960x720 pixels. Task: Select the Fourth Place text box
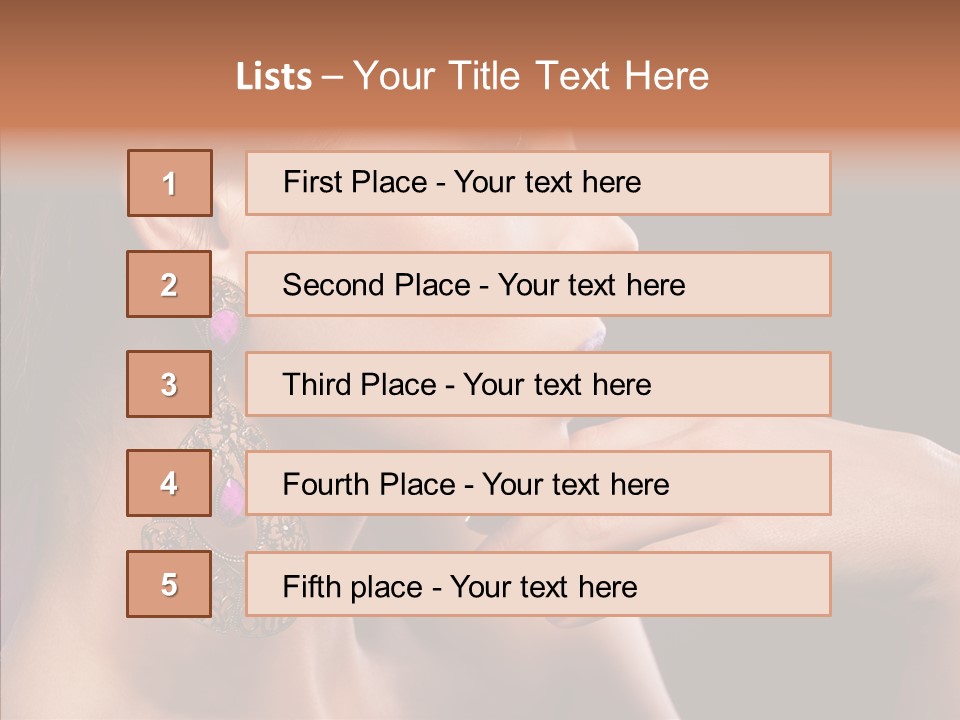click(538, 484)
